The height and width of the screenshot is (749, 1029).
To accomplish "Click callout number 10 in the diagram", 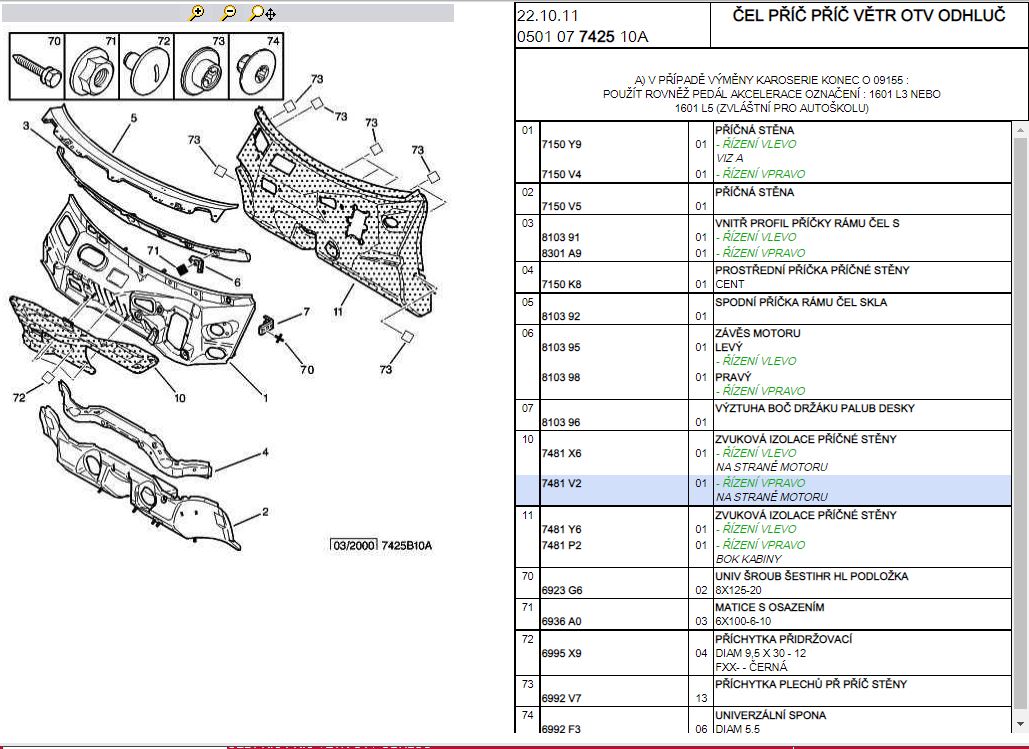I will coord(179,398).
